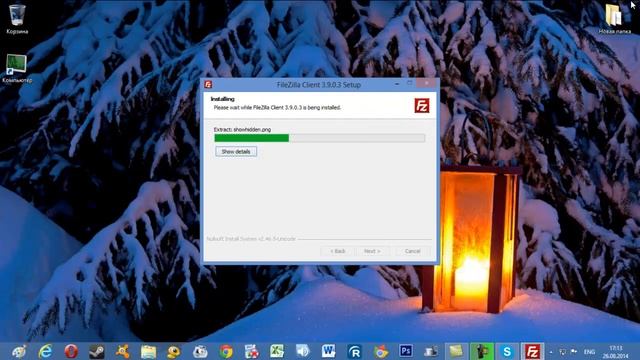The height and width of the screenshot is (360, 640).
Task: Open the new folder on desktop
Action: tap(614, 19)
